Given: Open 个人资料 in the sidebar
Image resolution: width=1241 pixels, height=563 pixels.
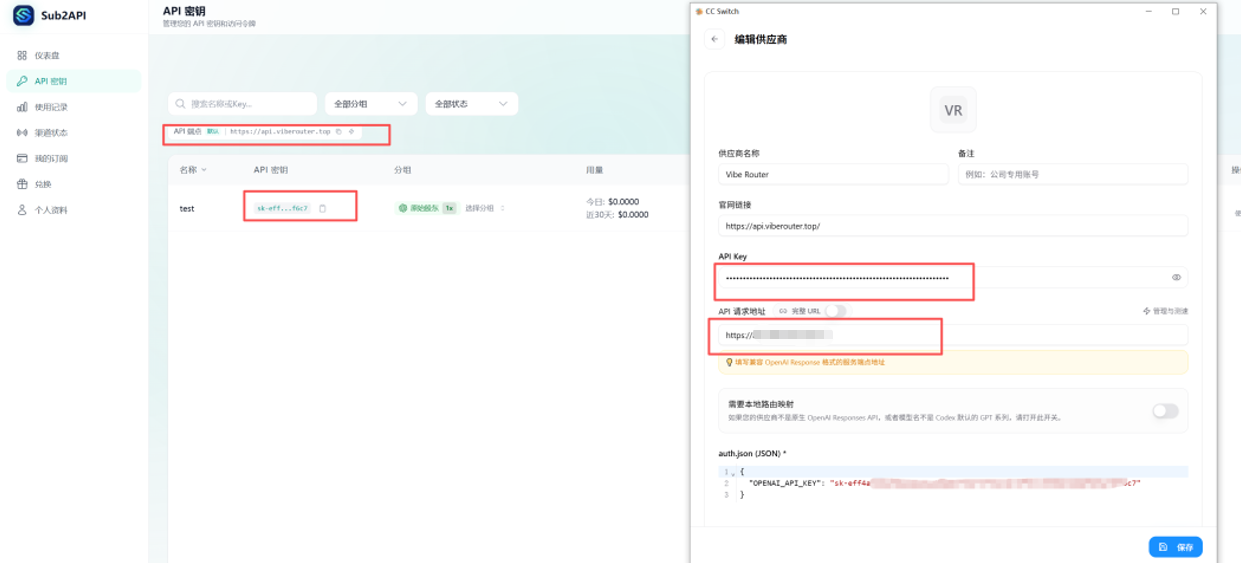Looking at the screenshot, I should pos(74,210).
